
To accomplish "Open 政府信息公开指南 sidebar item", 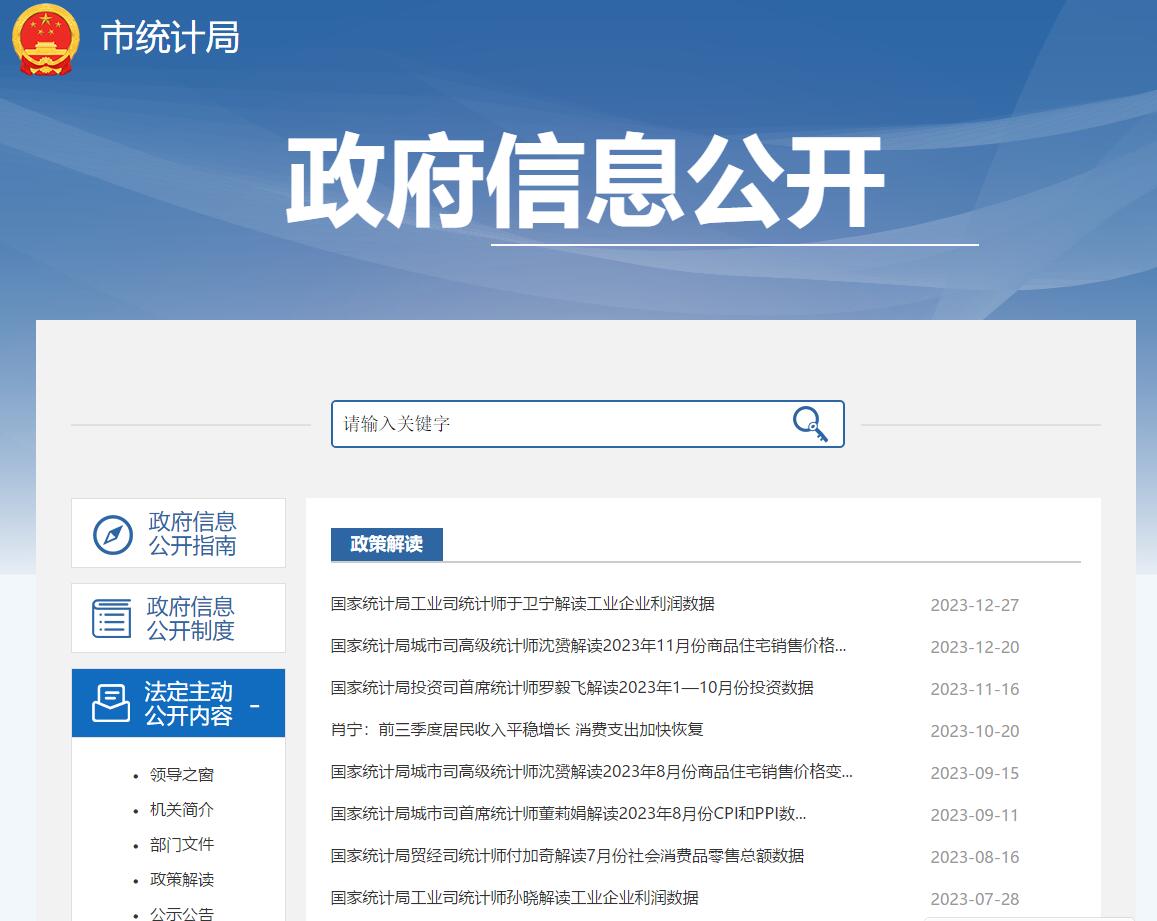I will [x=191, y=534].
